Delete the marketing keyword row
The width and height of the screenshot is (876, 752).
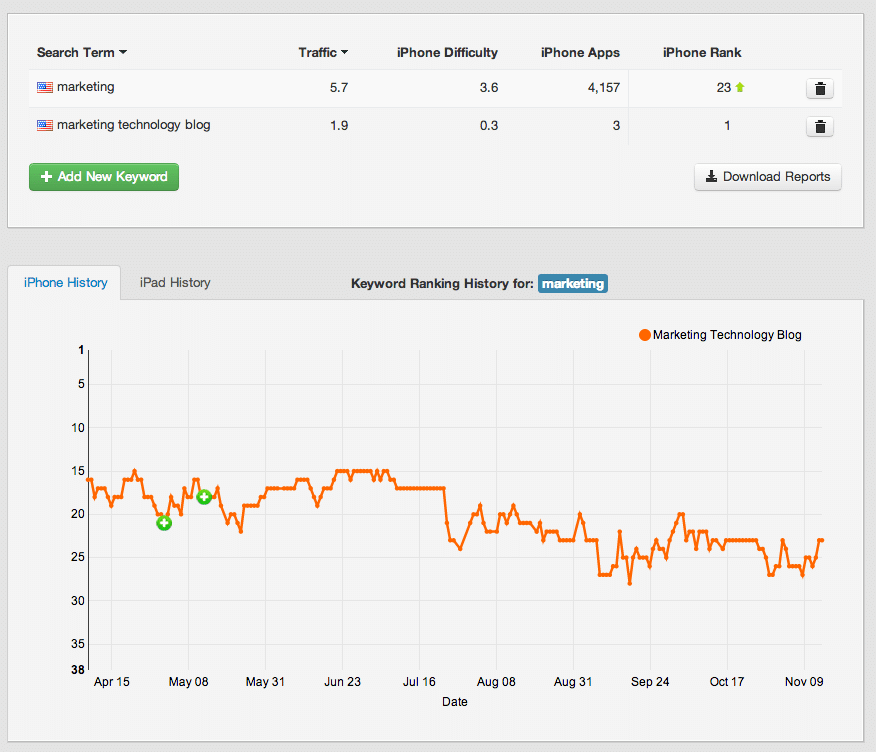coord(820,88)
